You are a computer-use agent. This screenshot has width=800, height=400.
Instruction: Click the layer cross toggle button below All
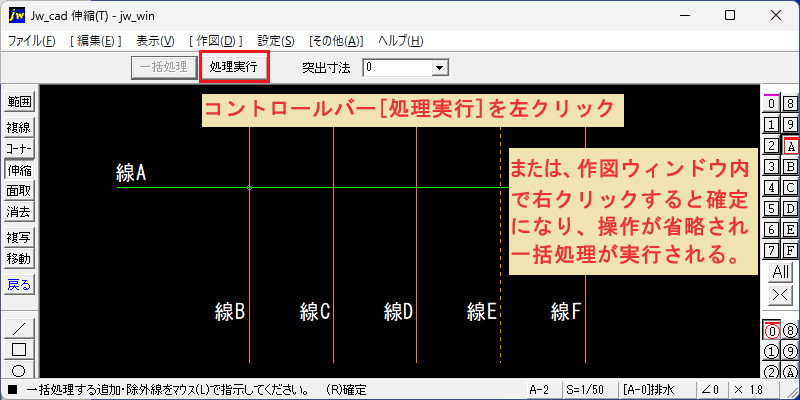coord(781,295)
